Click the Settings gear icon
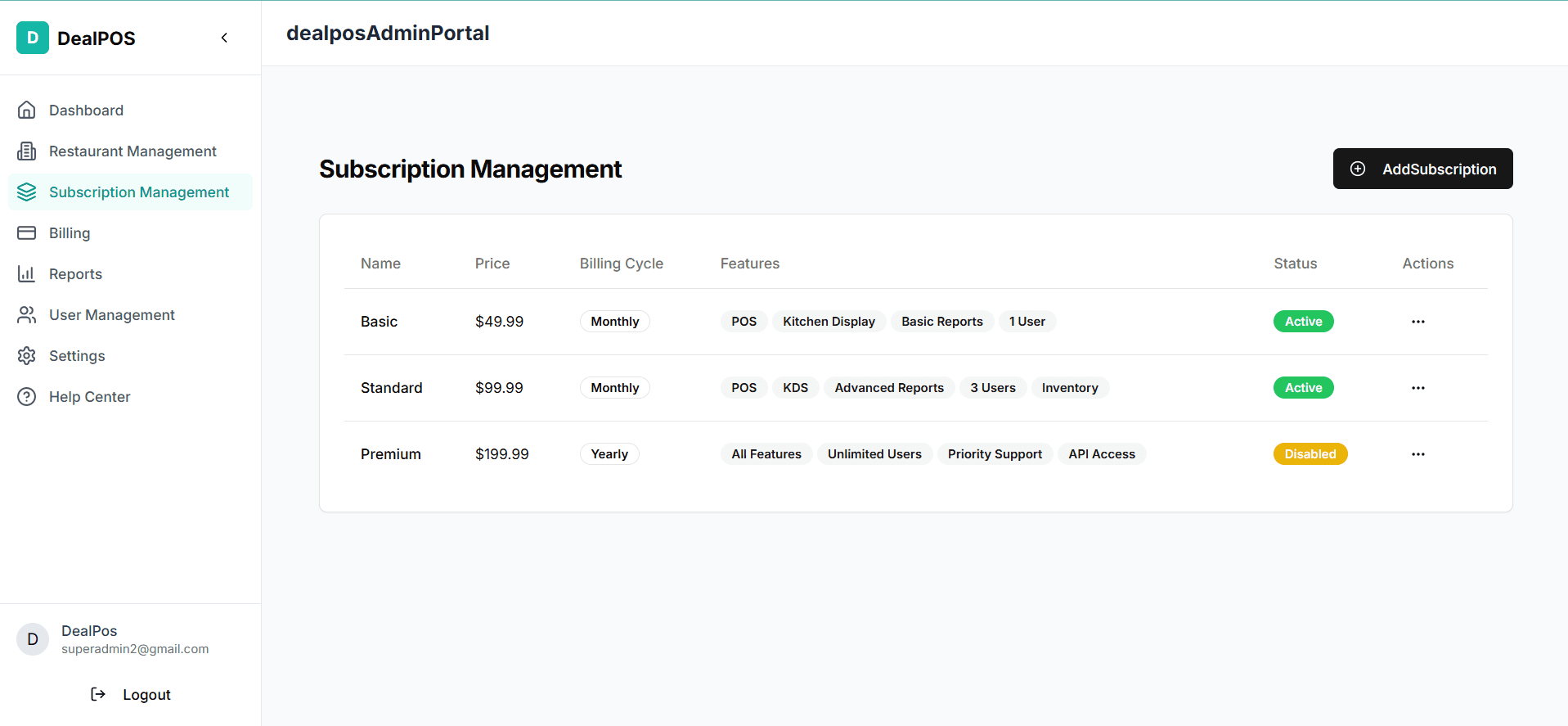 27,355
